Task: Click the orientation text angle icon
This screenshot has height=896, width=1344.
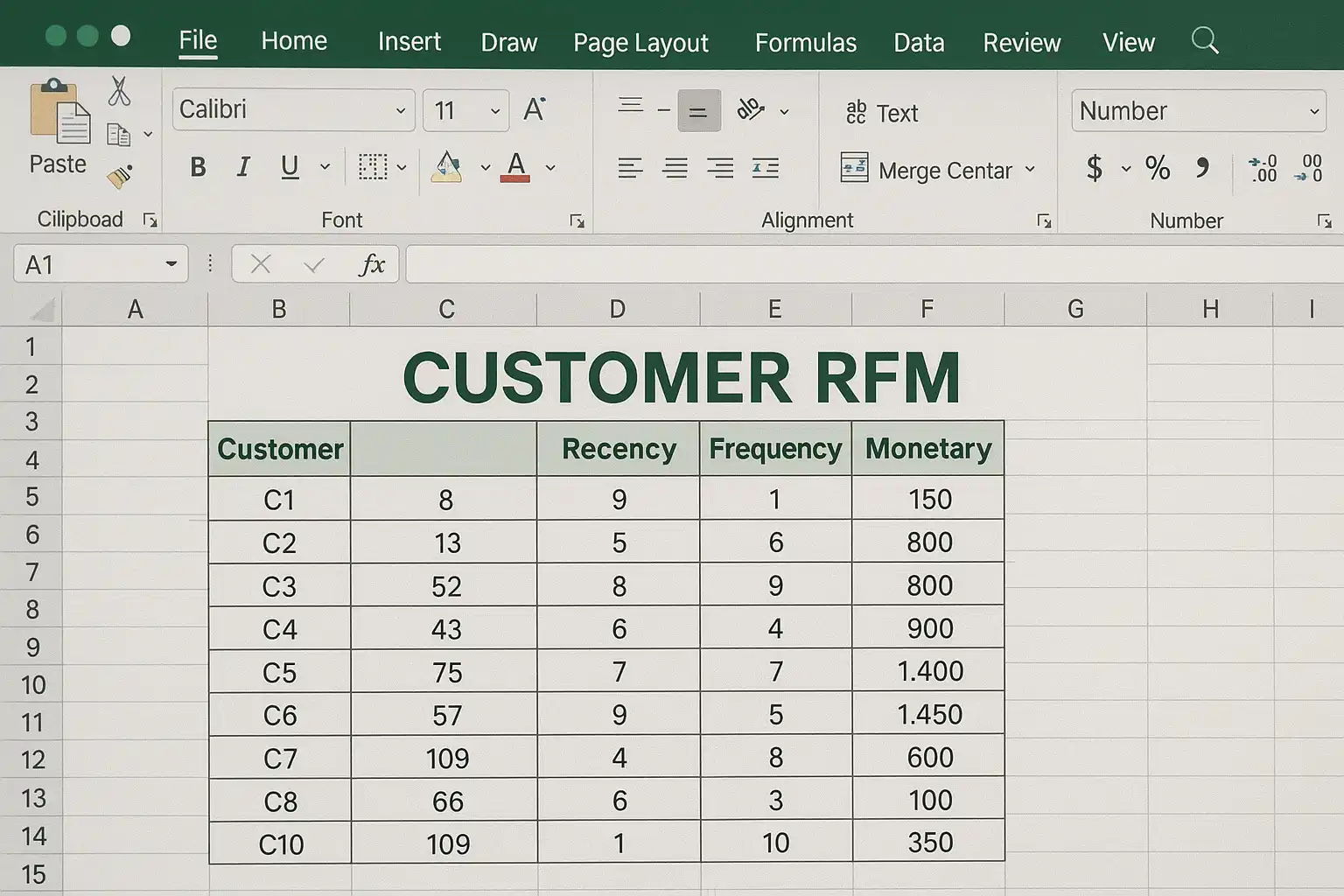Action: coord(750,110)
